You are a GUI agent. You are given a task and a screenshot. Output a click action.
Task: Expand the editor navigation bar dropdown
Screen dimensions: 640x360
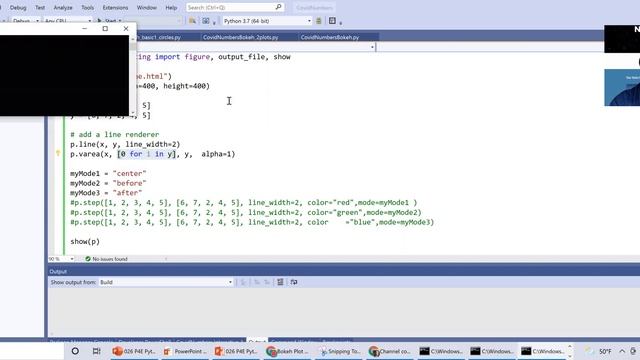coord(372,47)
